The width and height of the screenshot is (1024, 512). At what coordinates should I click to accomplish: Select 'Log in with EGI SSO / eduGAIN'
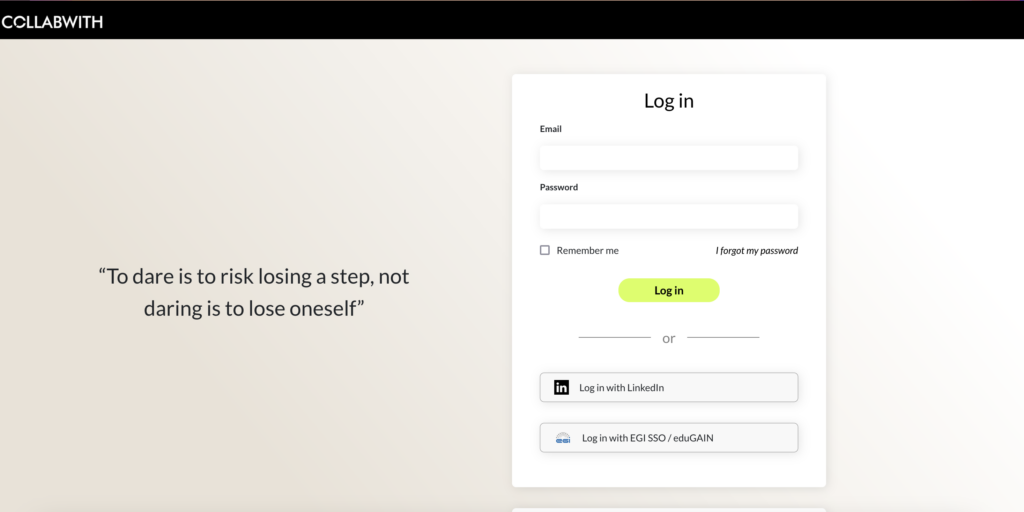point(647,438)
